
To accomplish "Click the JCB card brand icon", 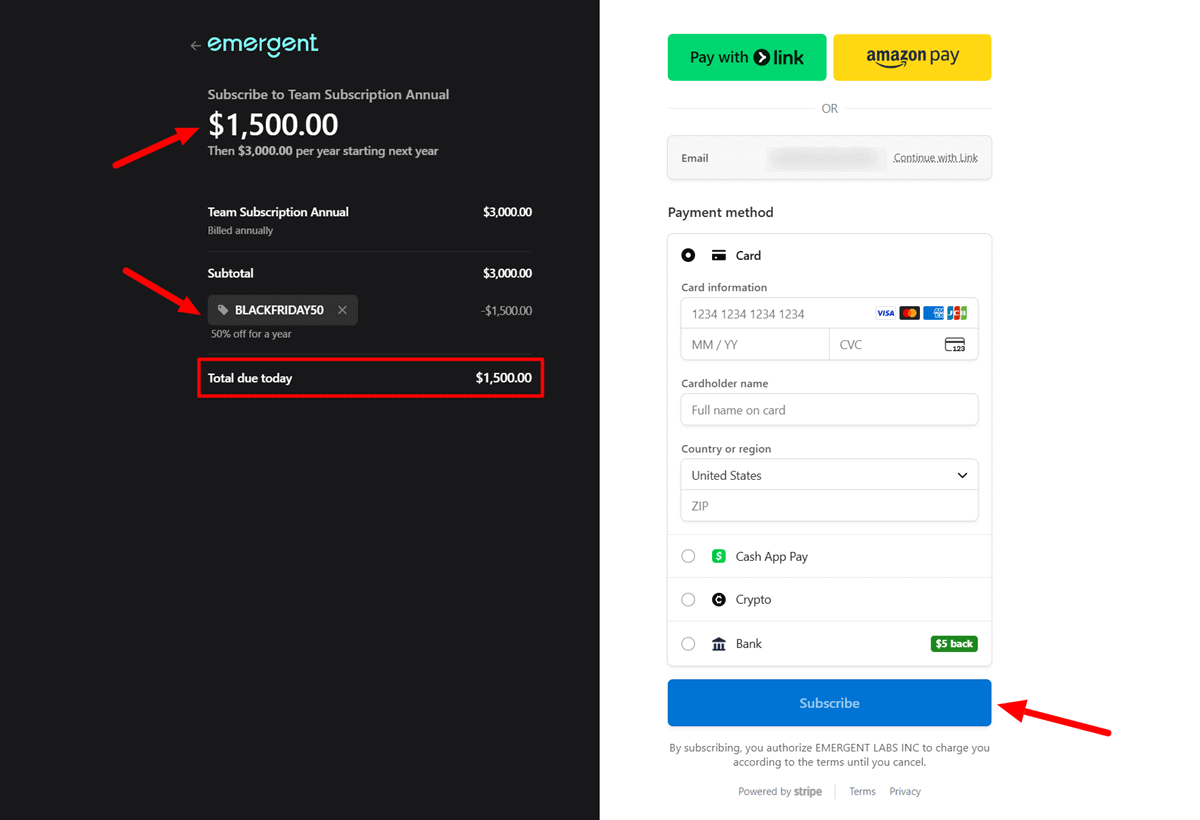I will tap(956, 312).
